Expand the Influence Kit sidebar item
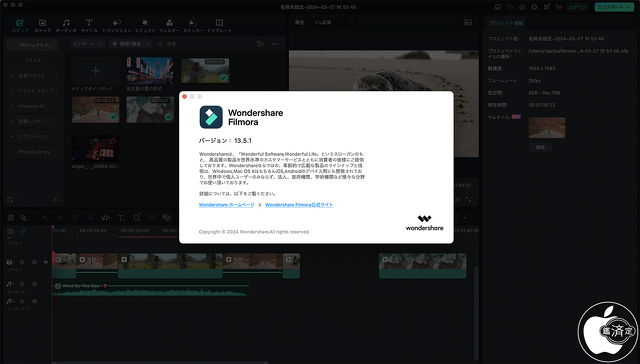Screen dimensions: 640x364 pyautogui.click(x=32, y=106)
